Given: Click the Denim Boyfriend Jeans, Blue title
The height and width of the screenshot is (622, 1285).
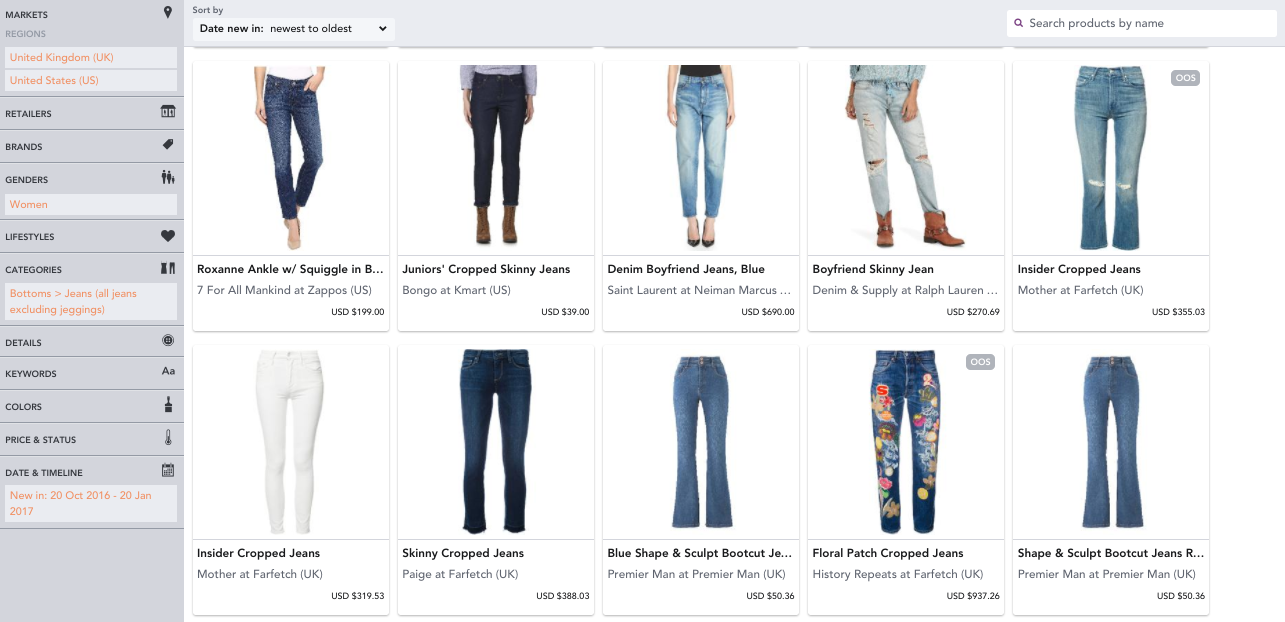Looking at the screenshot, I should tap(686, 269).
